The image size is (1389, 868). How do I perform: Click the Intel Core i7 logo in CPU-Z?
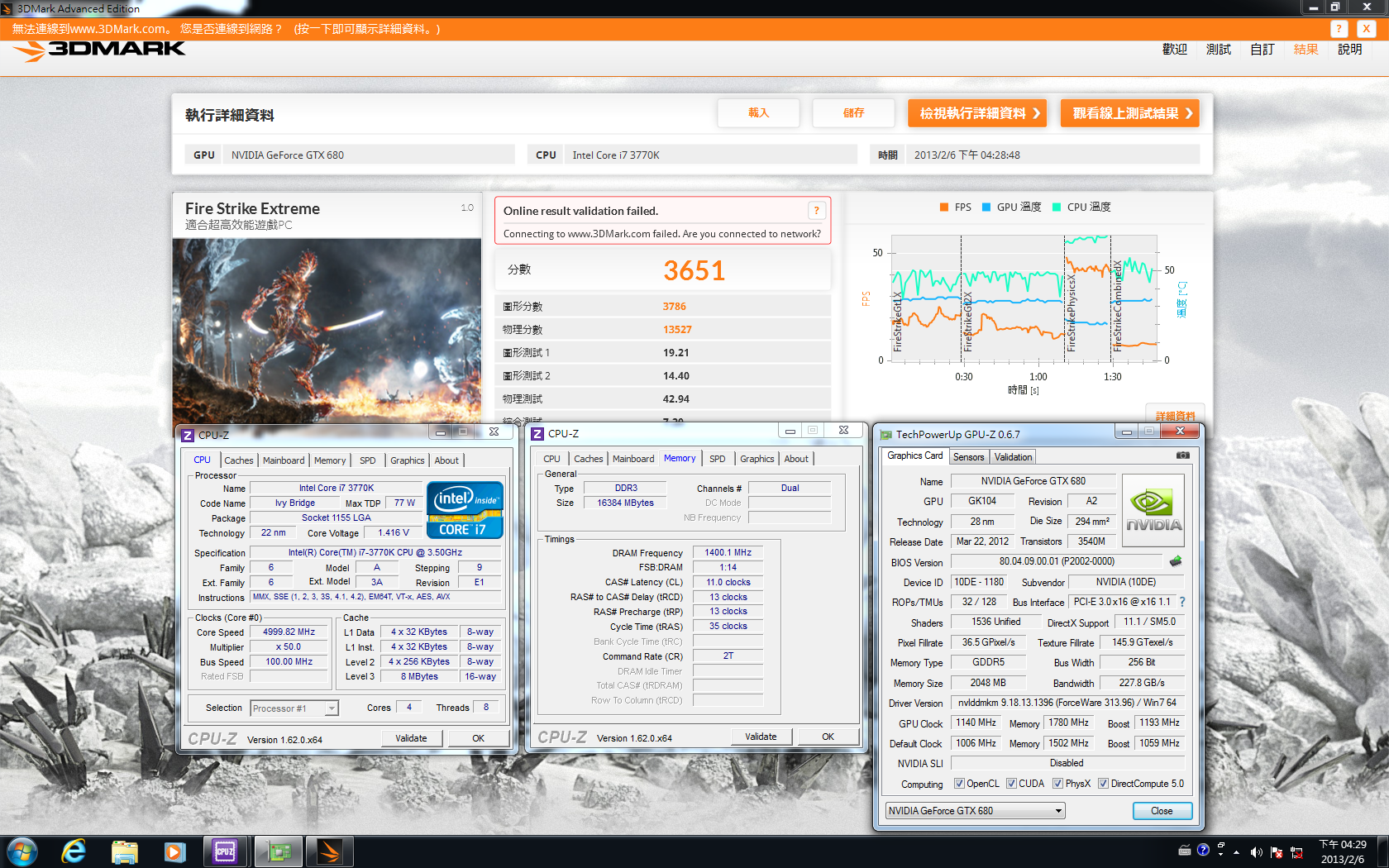465,510
